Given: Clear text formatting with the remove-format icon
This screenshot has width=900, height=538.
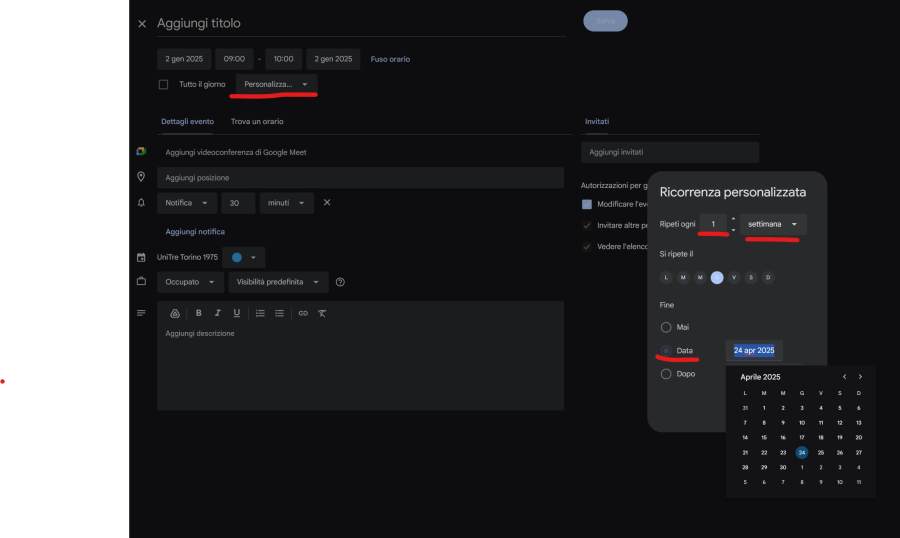Looking at the screenshot, I should pos(322,313).
